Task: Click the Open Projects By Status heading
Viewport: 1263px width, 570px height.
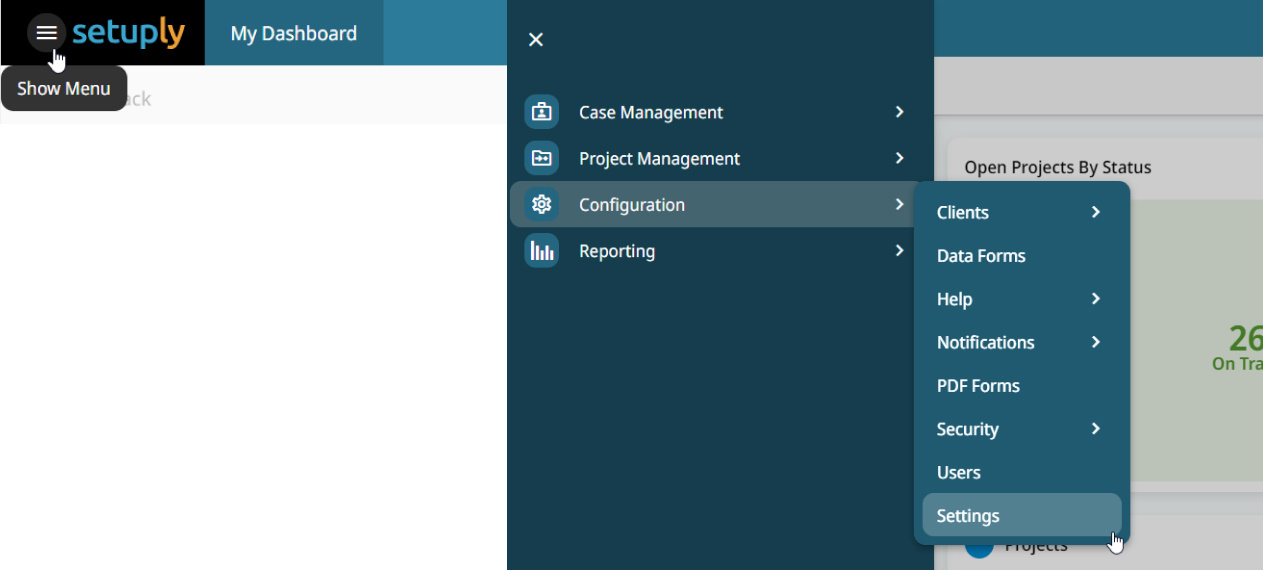Action: 1057,167
